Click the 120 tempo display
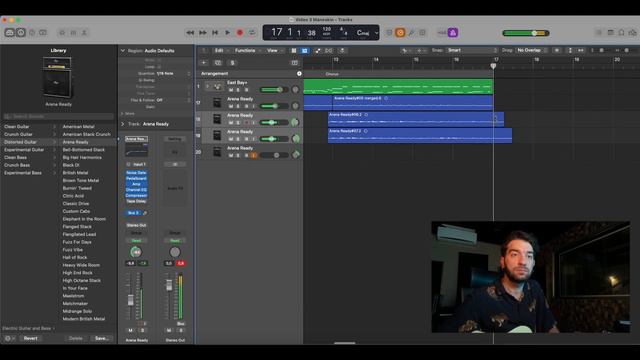The width and height of the screenshot is (640, 360). tap(327, 31)
